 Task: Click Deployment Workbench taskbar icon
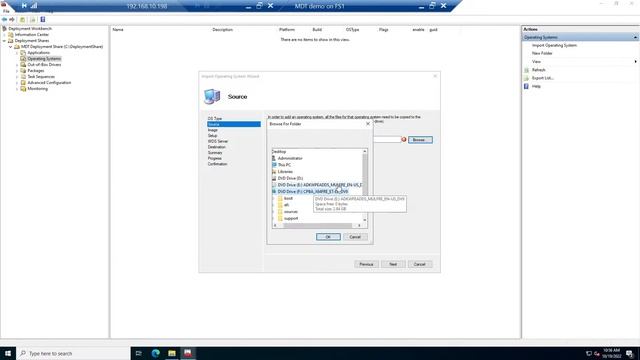click(188, 353)
